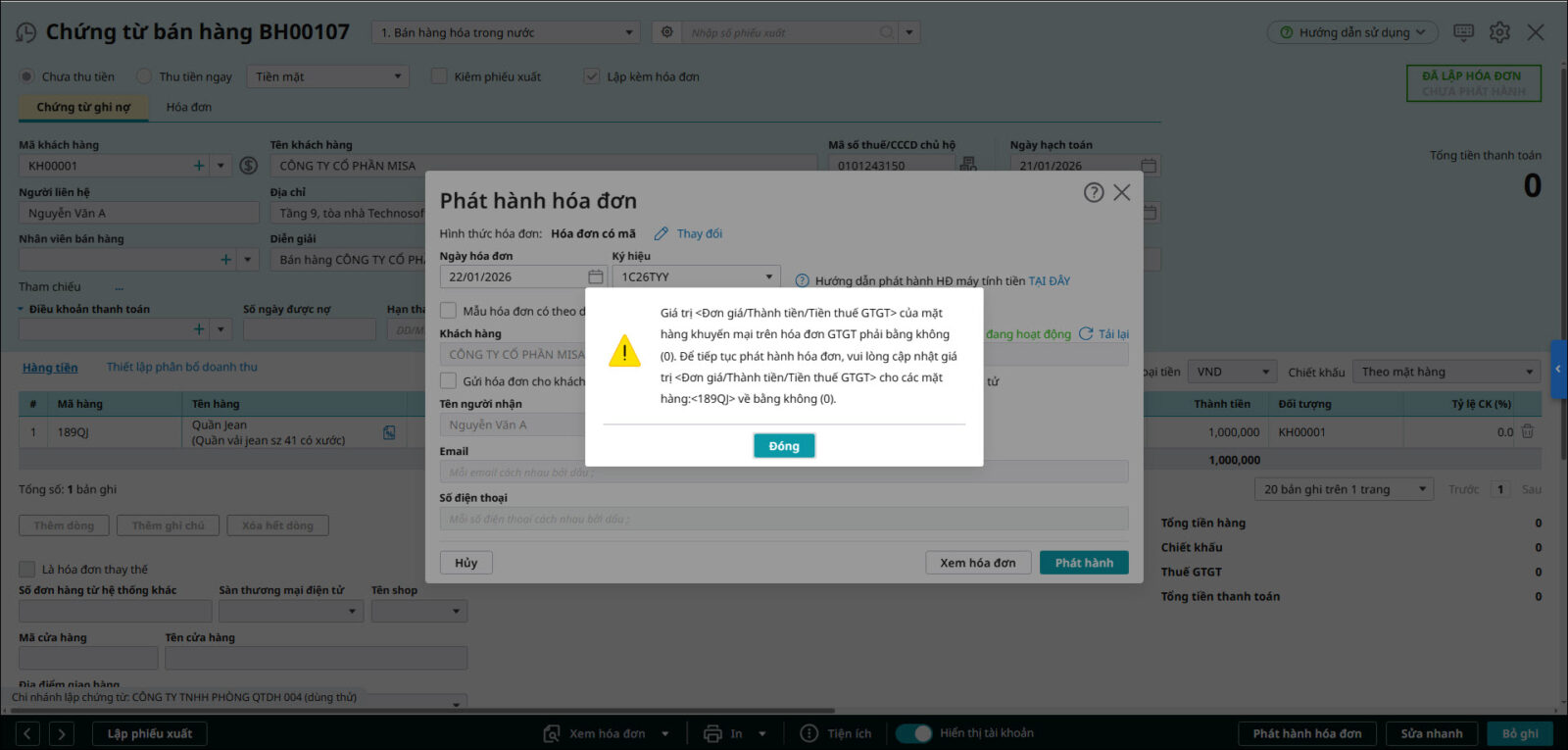
Task: Click the dollar sign icon beside the customer code
Action: [x=249, y=166]
